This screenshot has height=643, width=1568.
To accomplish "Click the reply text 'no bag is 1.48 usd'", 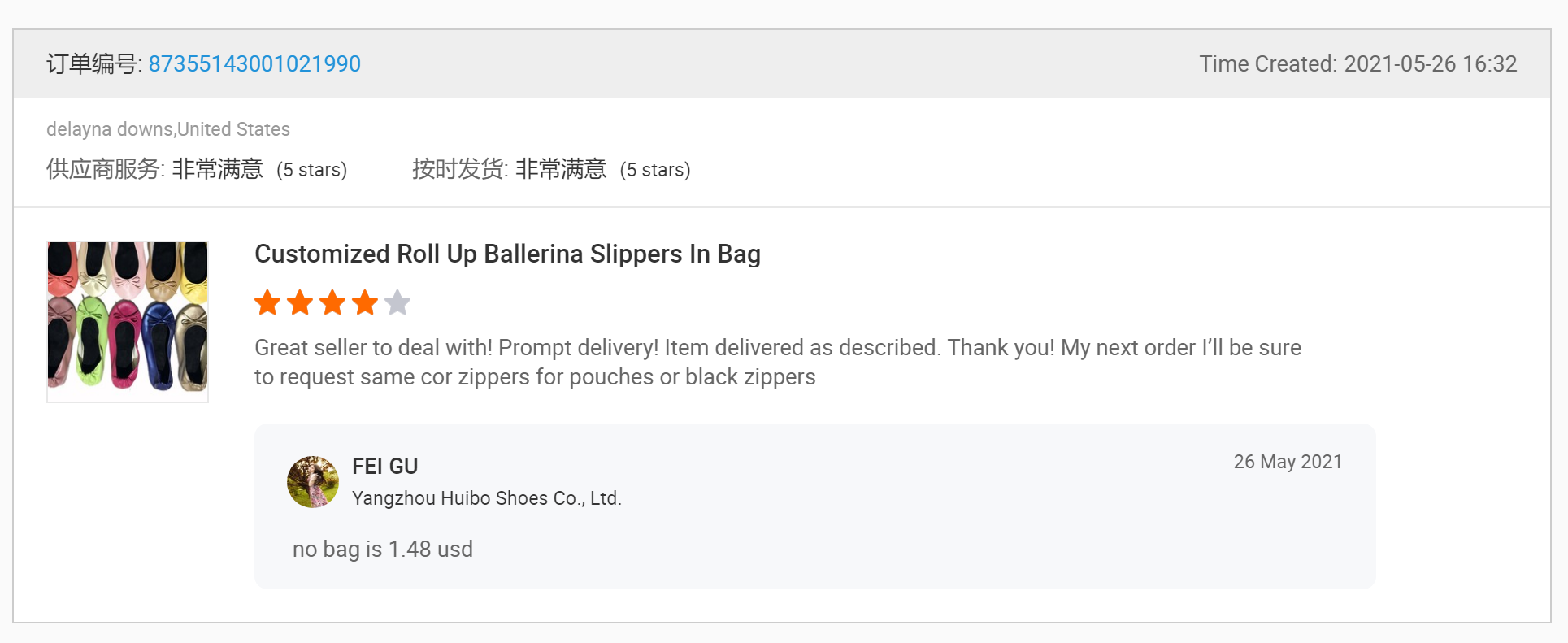I will point(382,550).
